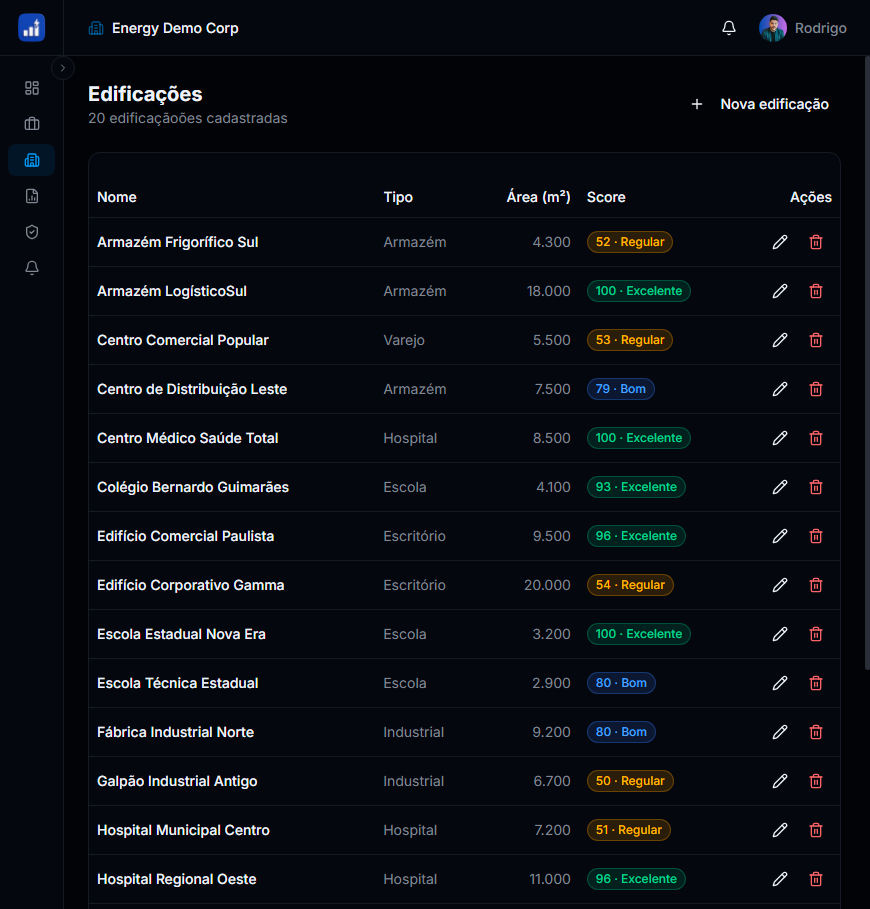Edit Armazém Frigorífico Sul with pencil icon
This screenshot has height=909, width=870.
[780, 242]
